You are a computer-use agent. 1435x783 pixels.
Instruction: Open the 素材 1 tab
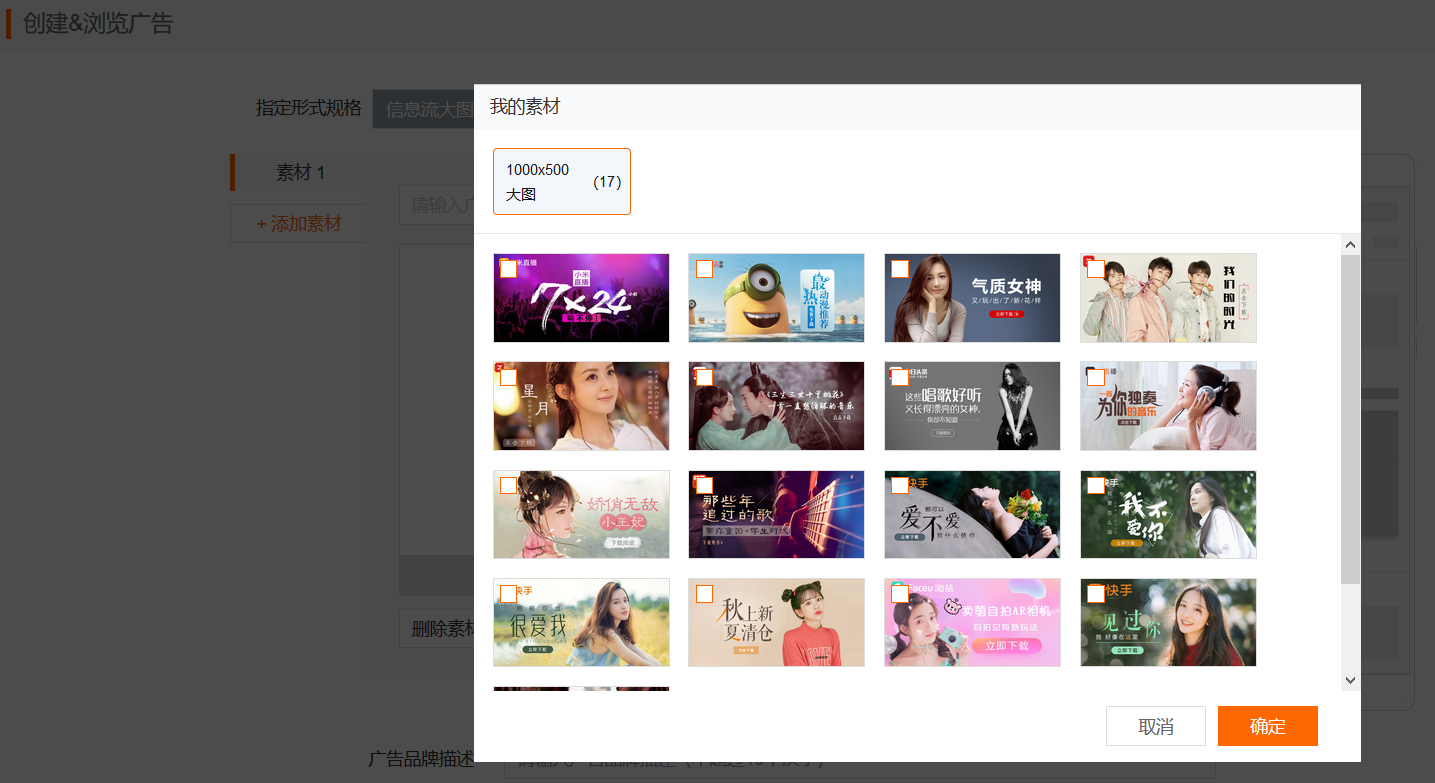pyautogui.click(x=300, y=172)
